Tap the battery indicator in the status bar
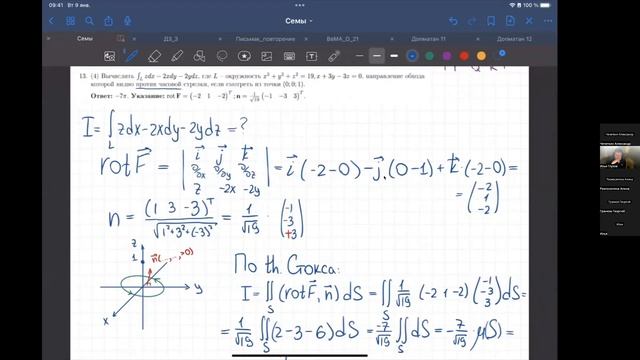 pos(546,5)
